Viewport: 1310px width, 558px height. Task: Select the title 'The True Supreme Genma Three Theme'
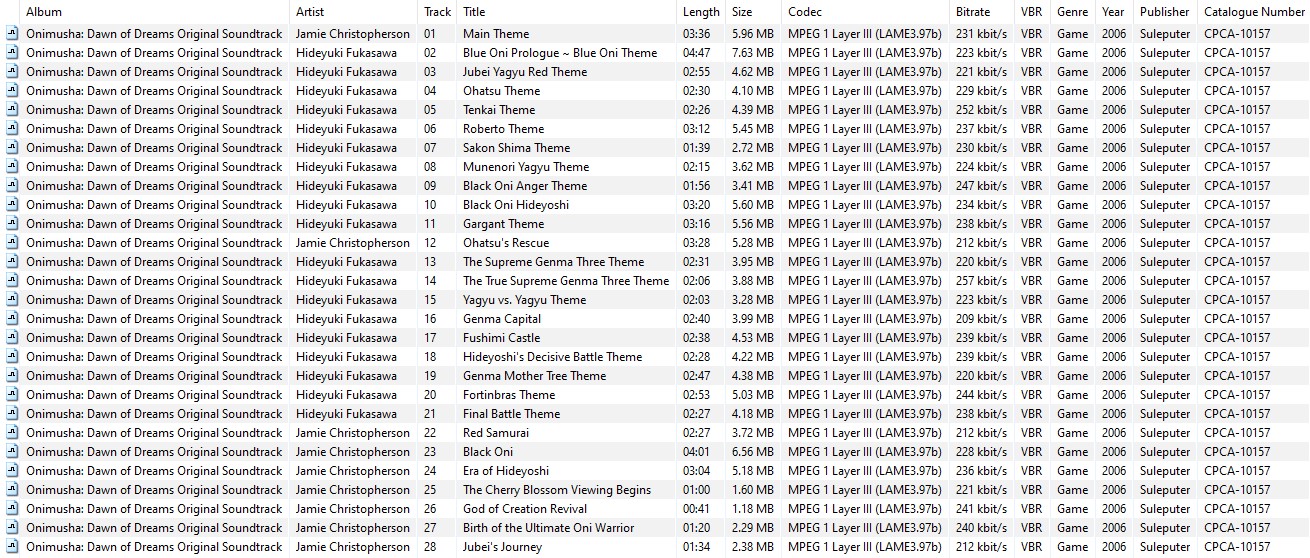point(566,281)
